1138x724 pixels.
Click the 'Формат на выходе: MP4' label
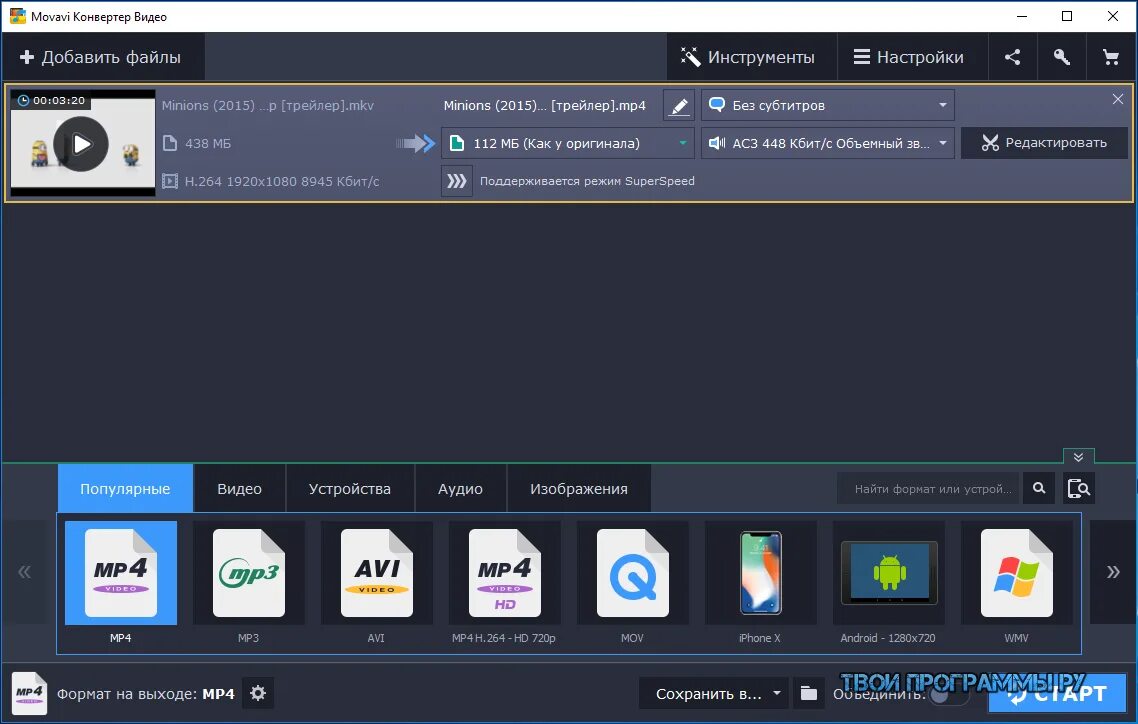point(145,694)
